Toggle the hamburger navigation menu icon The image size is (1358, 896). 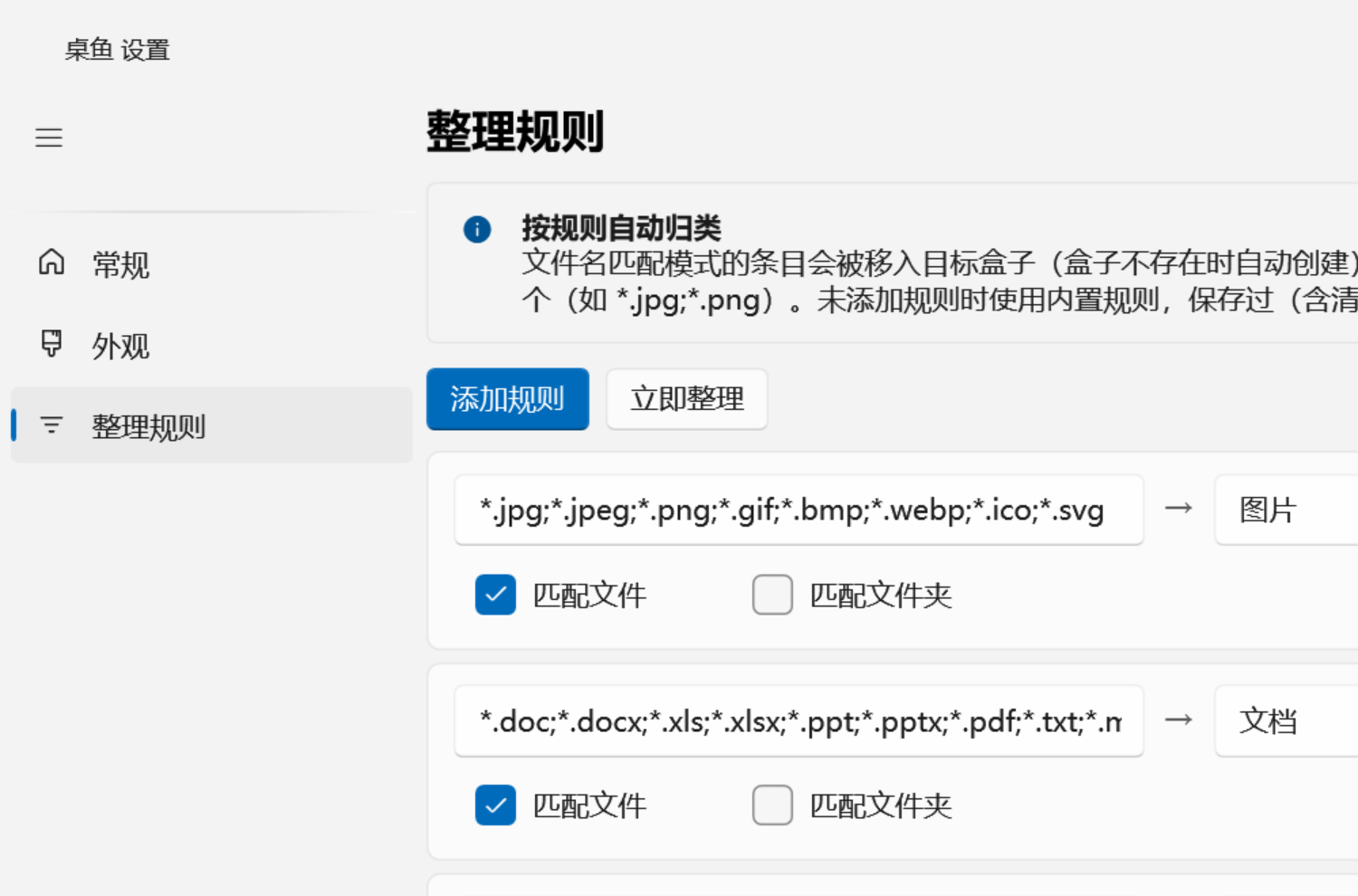click(x=49, y=138)
